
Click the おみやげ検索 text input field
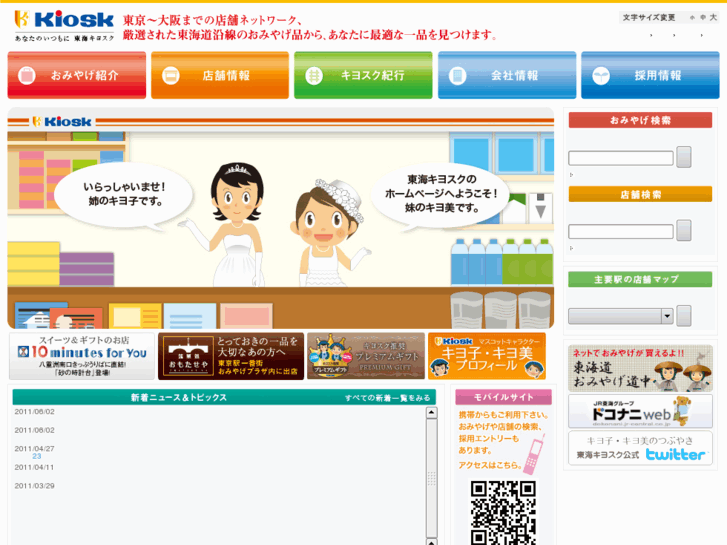621,158
